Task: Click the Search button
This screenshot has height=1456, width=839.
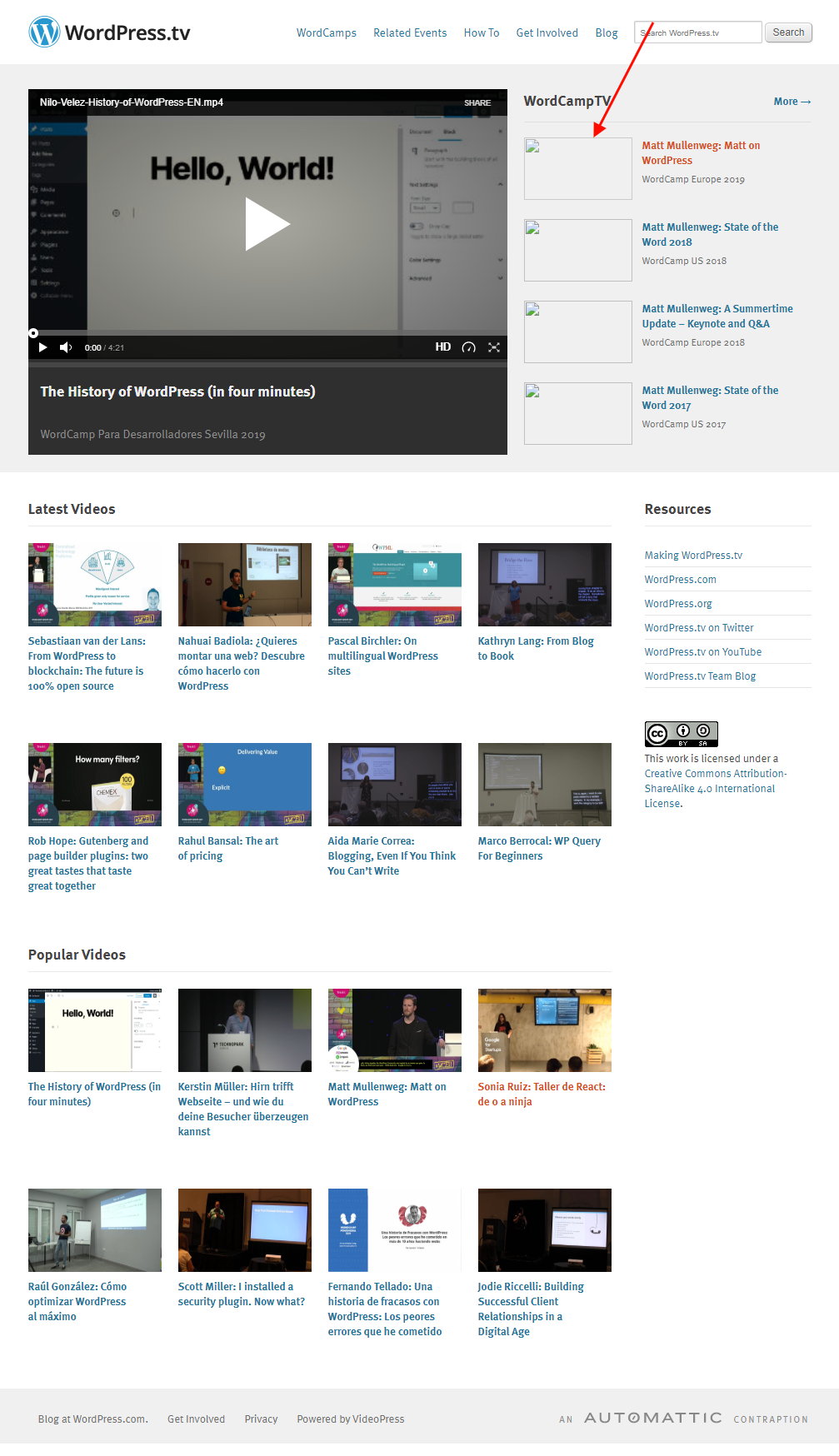Action: (788, 32)
